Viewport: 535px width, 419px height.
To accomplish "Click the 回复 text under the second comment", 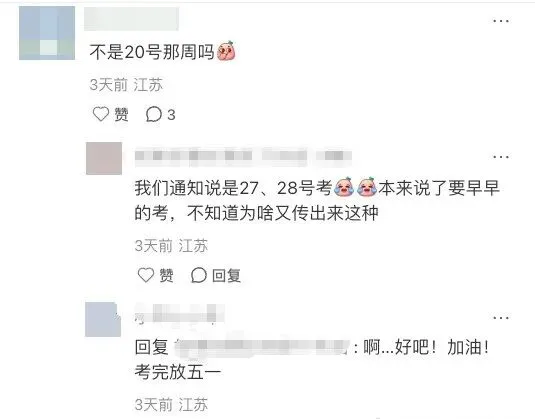I will pos(227,275).
